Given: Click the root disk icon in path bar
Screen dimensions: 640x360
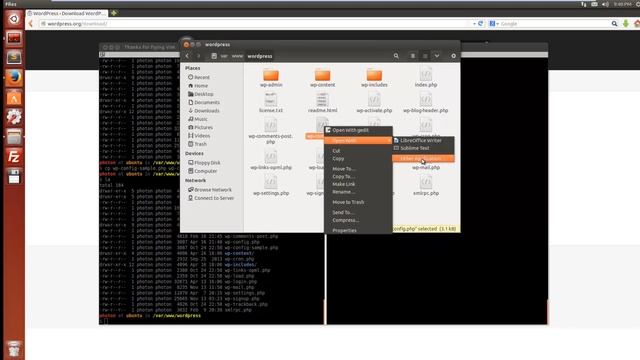Looking at the screenshot, I should point(214,56).
